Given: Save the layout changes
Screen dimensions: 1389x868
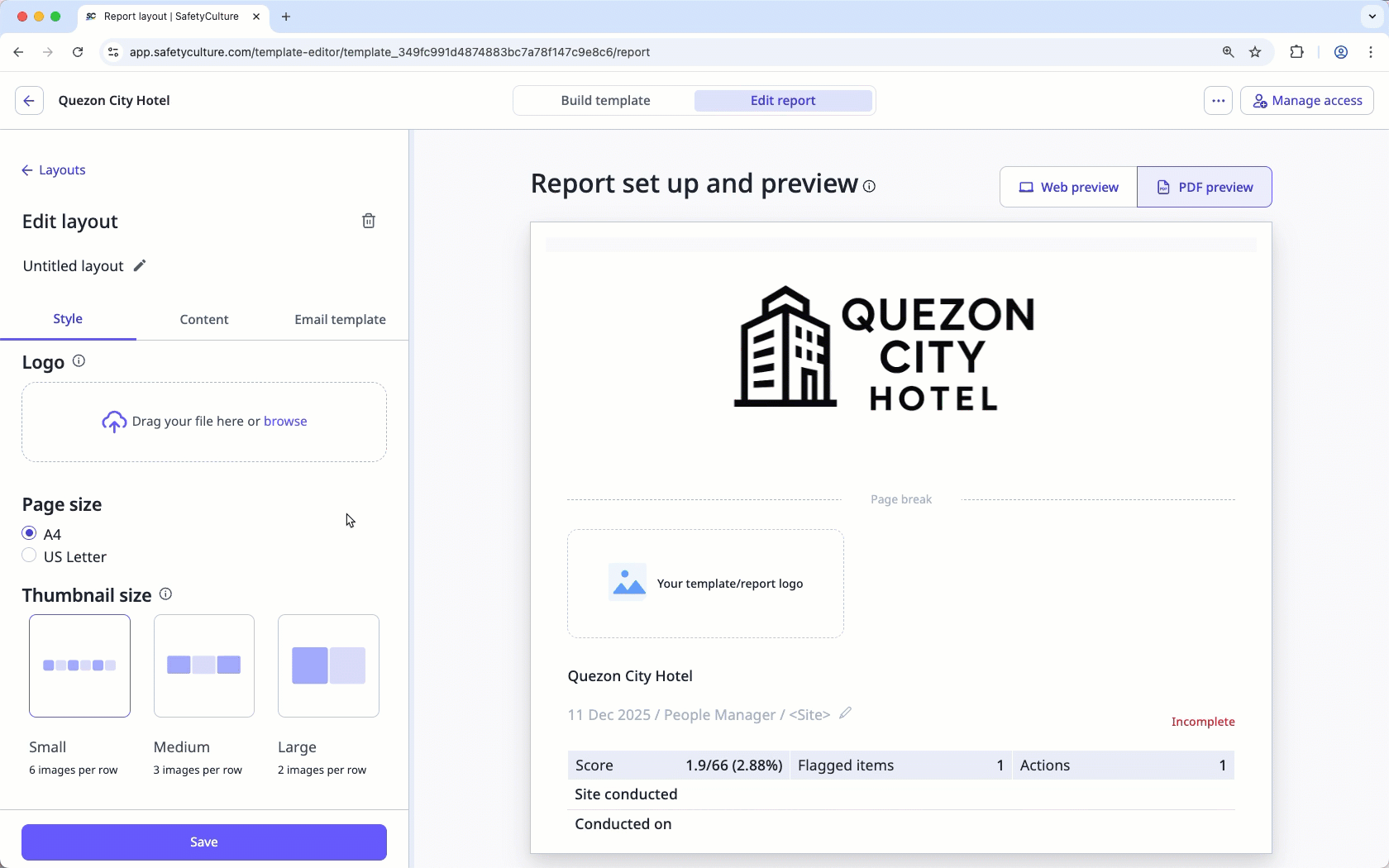Looking at the screenshot, I should (204, 842).
